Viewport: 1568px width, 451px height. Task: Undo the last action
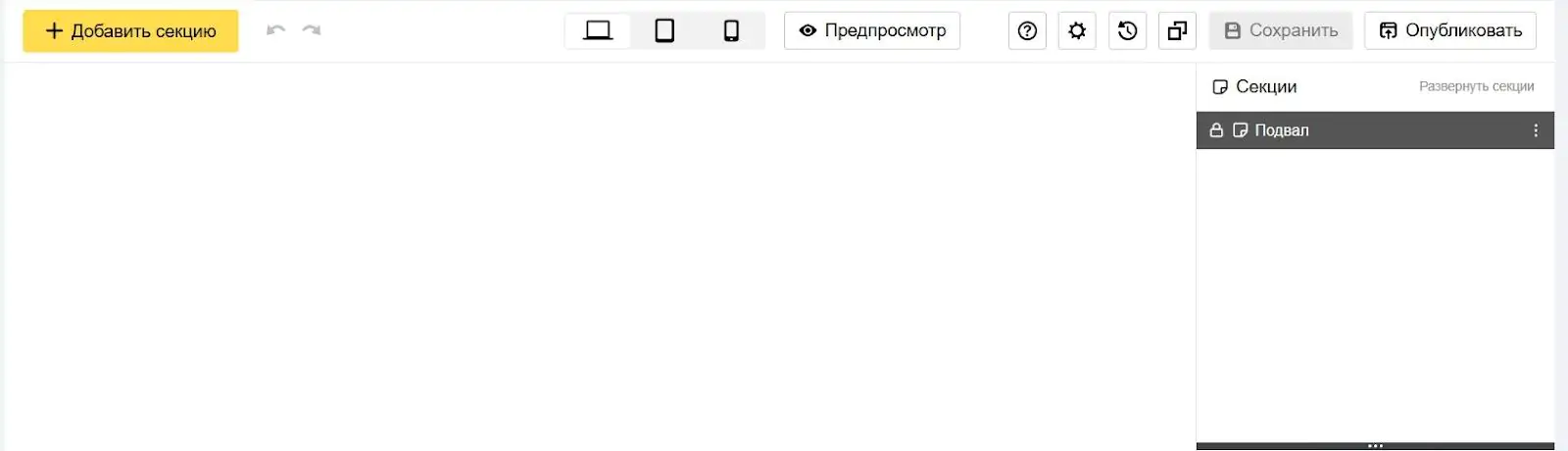(x=276, y=30)
